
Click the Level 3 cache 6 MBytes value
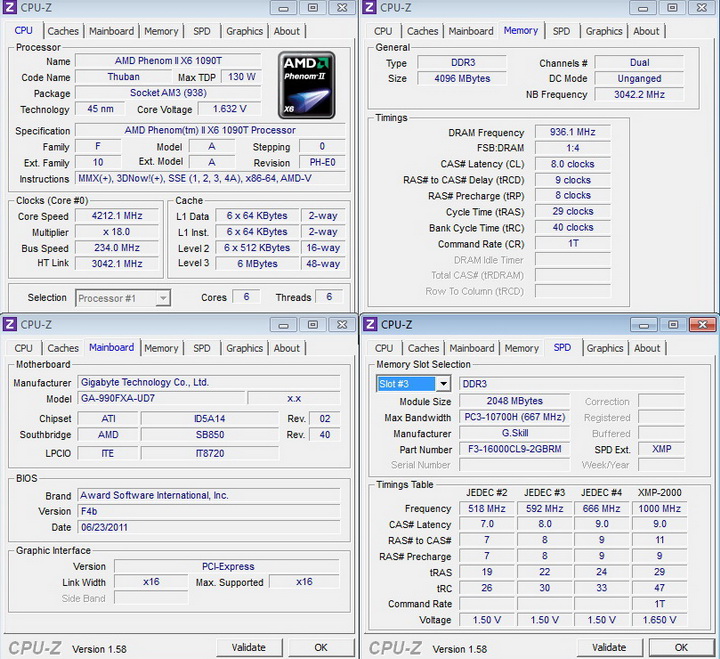pos(257,264)
